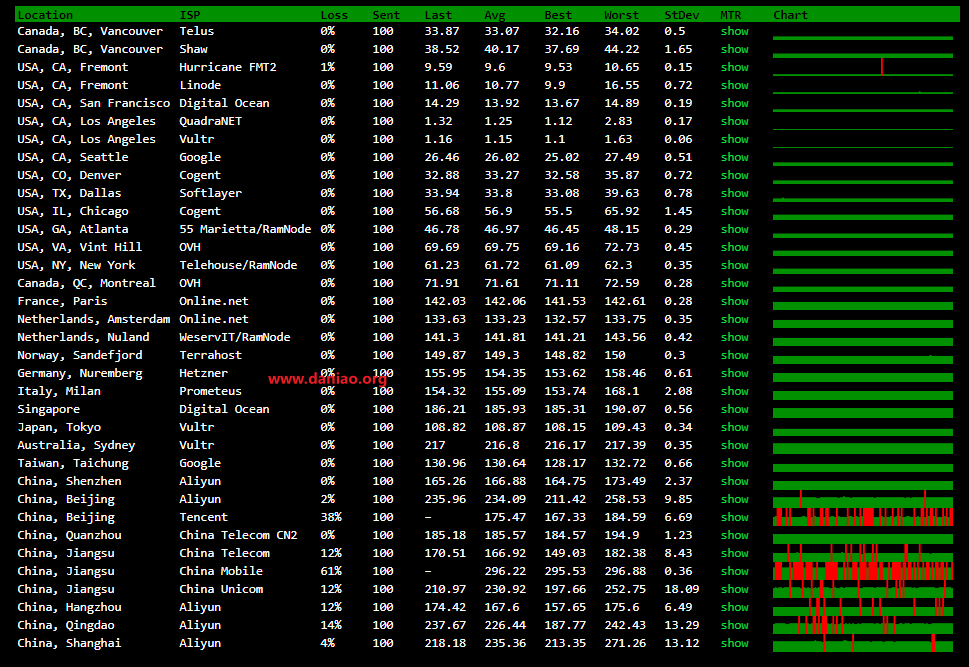
Task: Open MTR for New York Telehouse/RamNode
Action: (x=734, y=265)
